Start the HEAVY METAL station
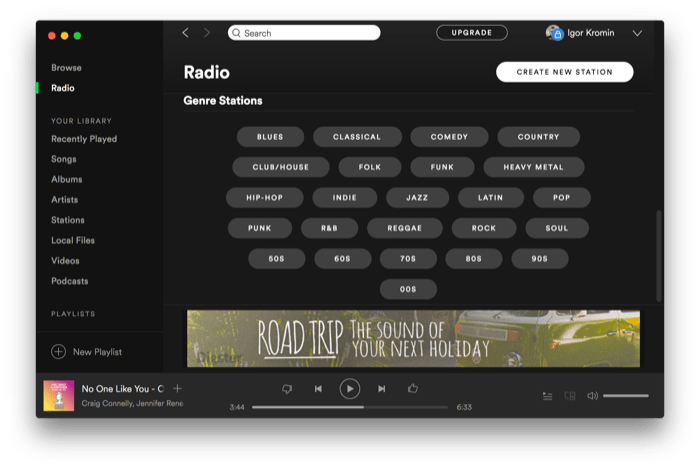 point(533,167)
